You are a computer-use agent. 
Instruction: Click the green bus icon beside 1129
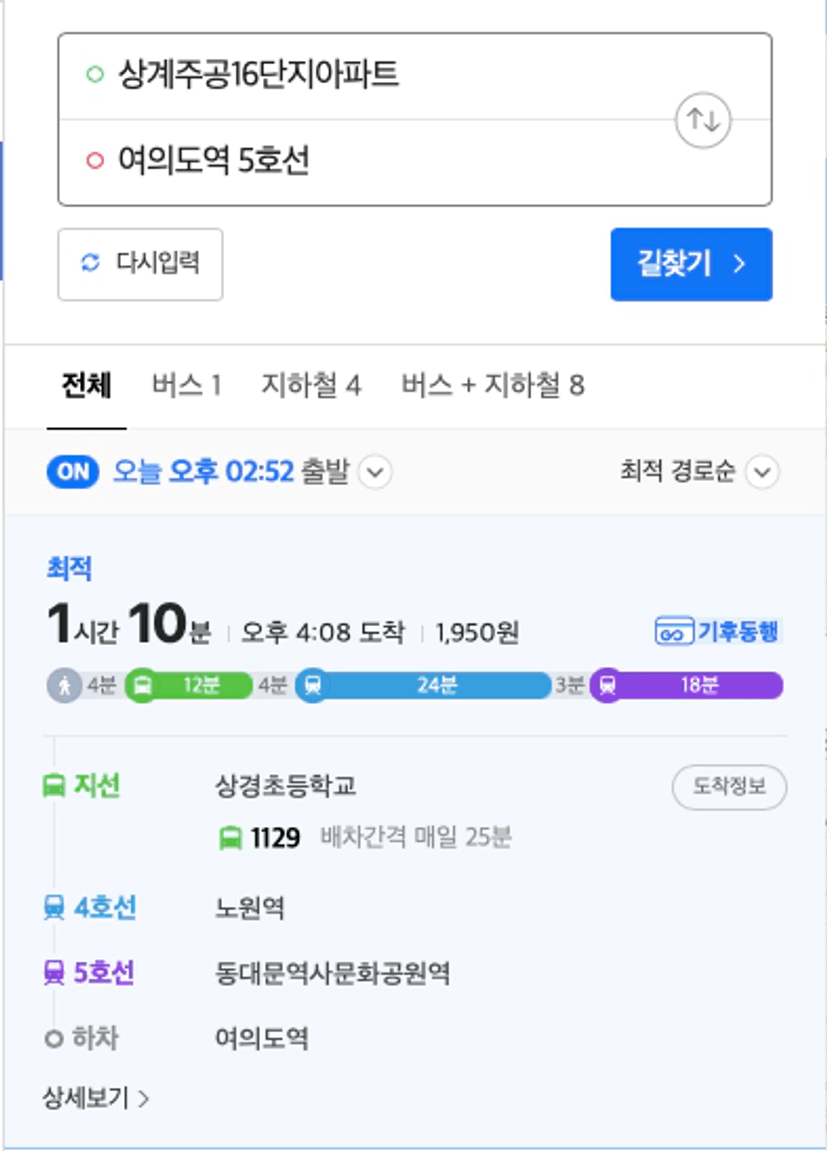pyautogui.click(x=230, y=838)
